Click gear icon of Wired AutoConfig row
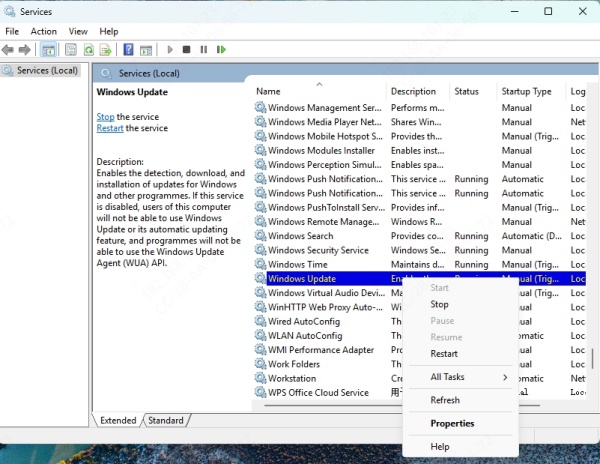Screen dimensions: 600x464 [x=260, y=321]
